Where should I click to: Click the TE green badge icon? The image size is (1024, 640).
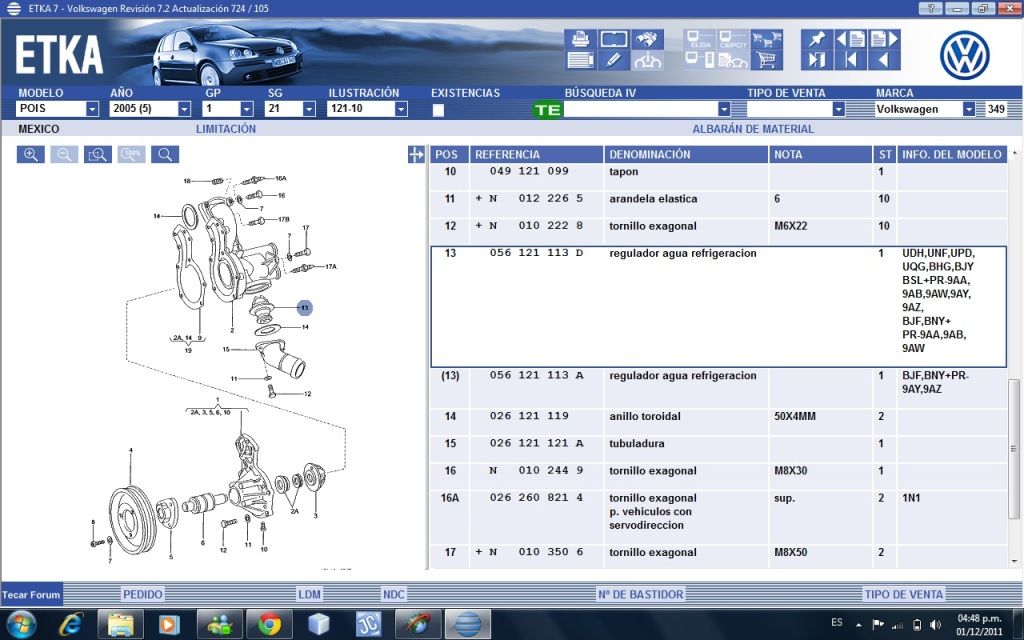click(547, 110)
